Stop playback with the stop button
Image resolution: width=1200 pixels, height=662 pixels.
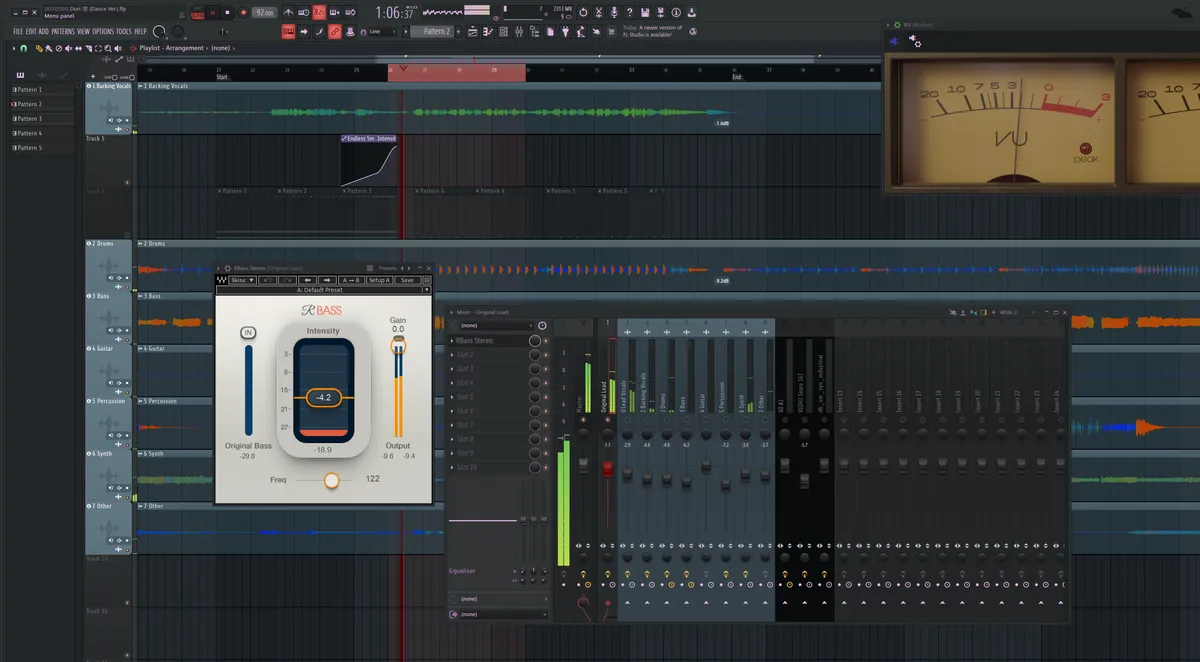click(x=227, y=12)
